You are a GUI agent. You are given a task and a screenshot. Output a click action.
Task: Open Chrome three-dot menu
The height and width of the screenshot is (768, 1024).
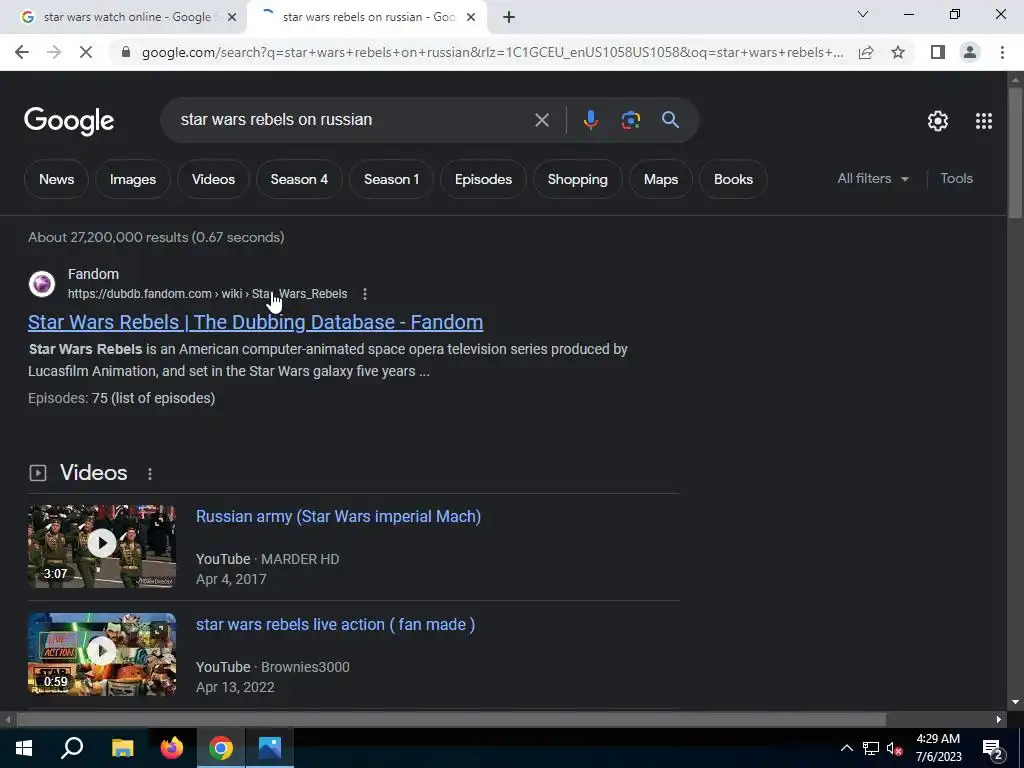[1002, 52]
